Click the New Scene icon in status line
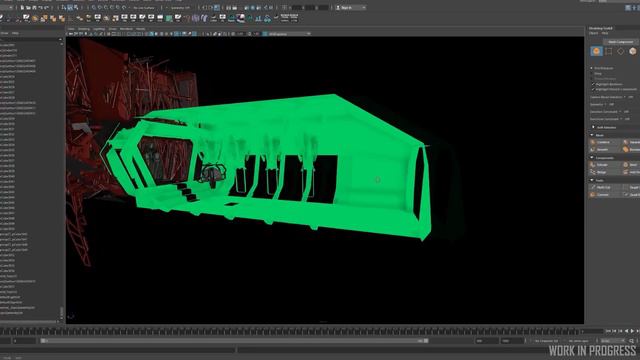Viewport: 640px width, 360px height. pos(22,7)
